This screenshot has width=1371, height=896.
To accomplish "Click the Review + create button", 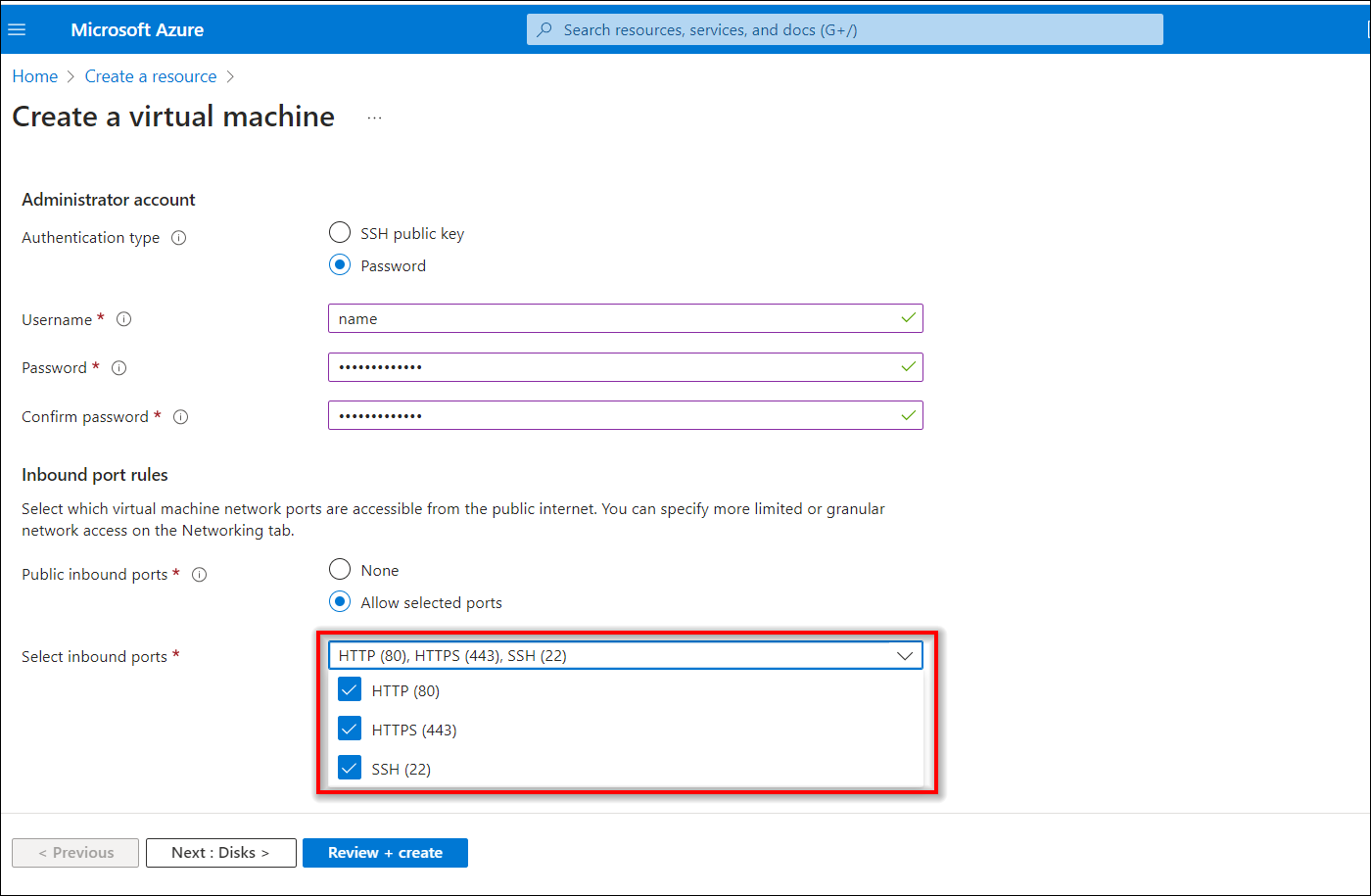I will coord(385,853).
